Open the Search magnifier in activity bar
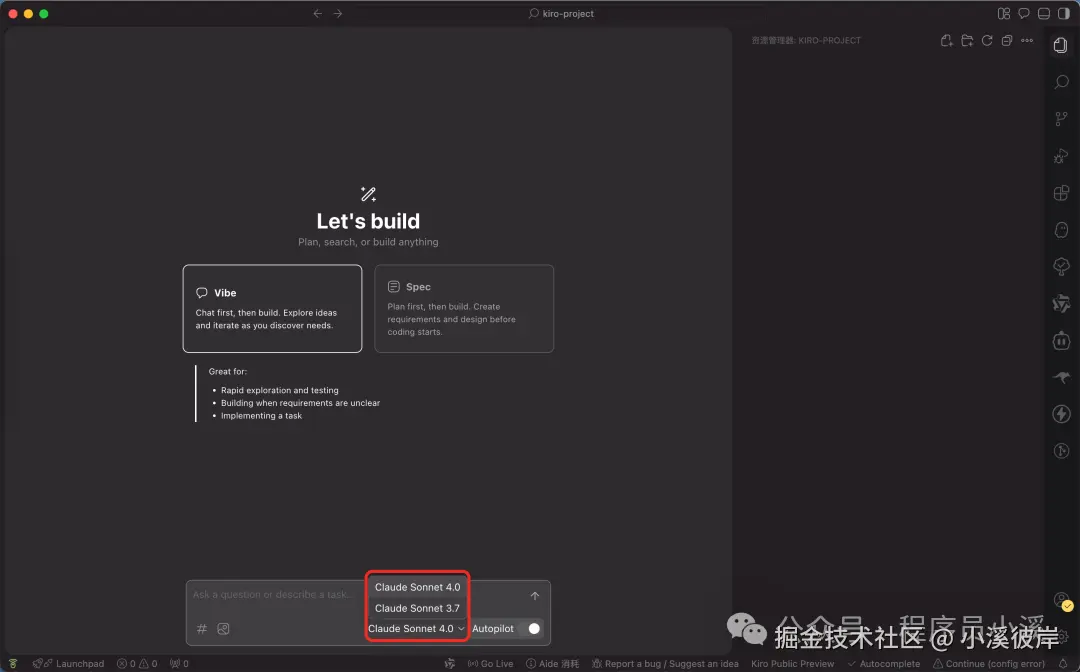 click(1061, 82)
